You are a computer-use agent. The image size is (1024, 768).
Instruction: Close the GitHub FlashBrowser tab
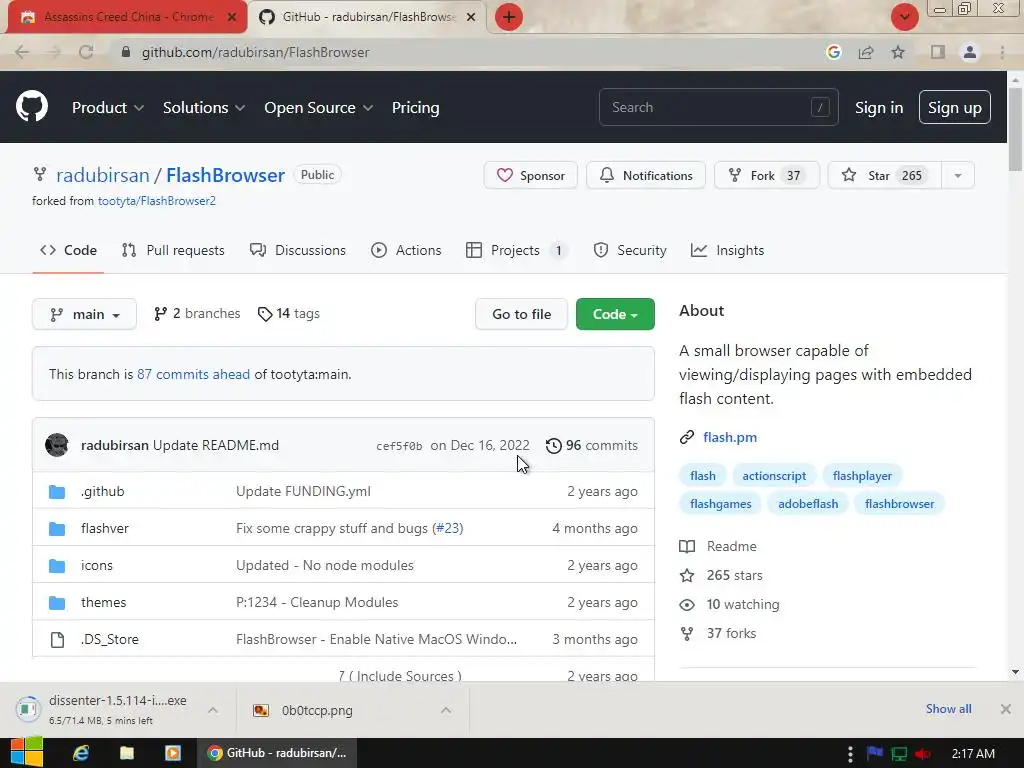click(x=471, y=18)
